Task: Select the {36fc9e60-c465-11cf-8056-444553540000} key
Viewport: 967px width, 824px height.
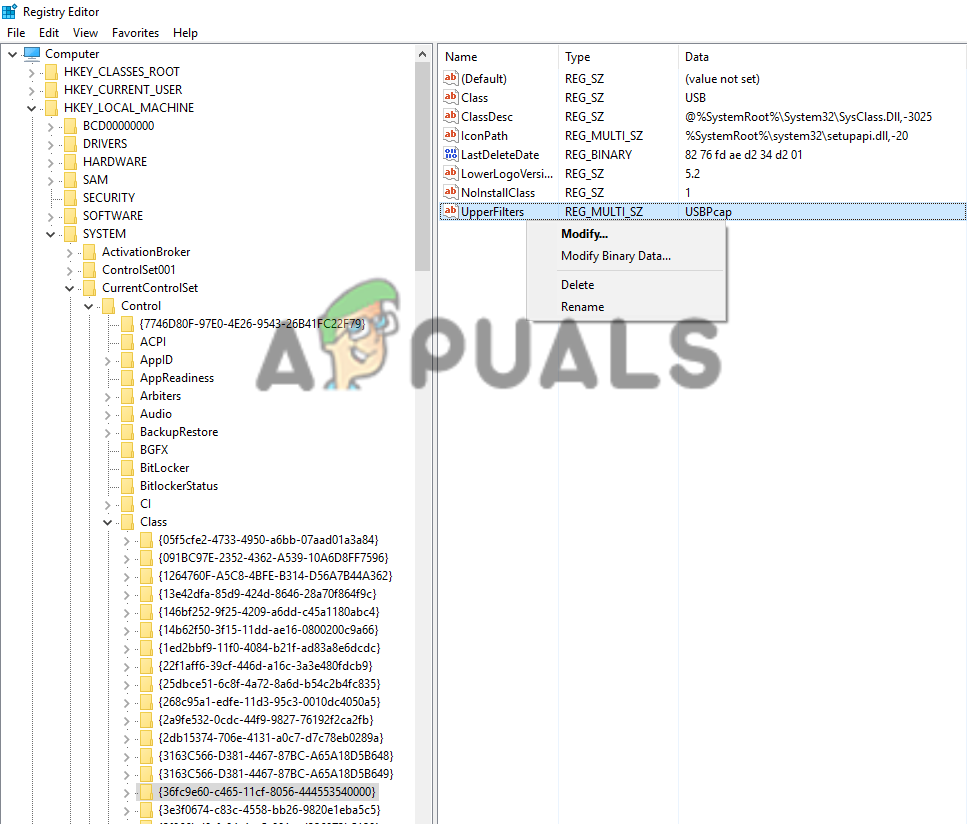Action: click(267, 791)
